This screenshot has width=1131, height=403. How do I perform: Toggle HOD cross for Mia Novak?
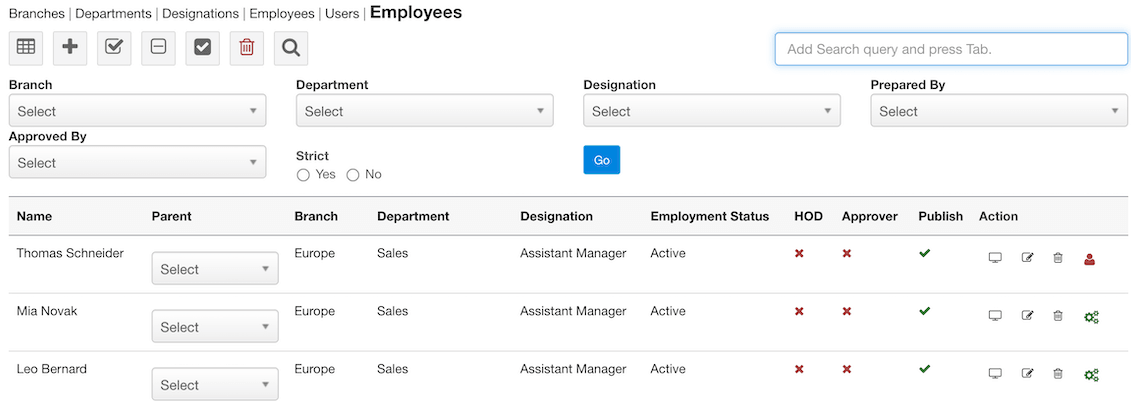(799, 311)
